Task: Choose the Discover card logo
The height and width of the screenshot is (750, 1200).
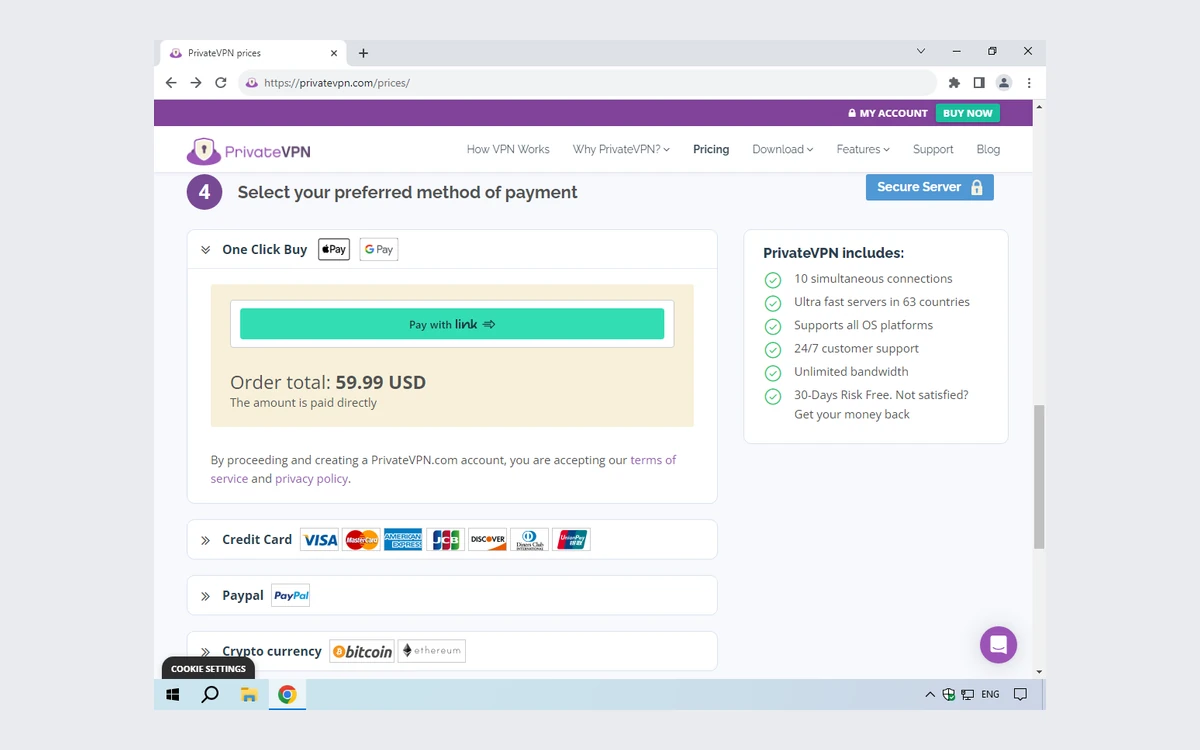Action: (487, 540)
